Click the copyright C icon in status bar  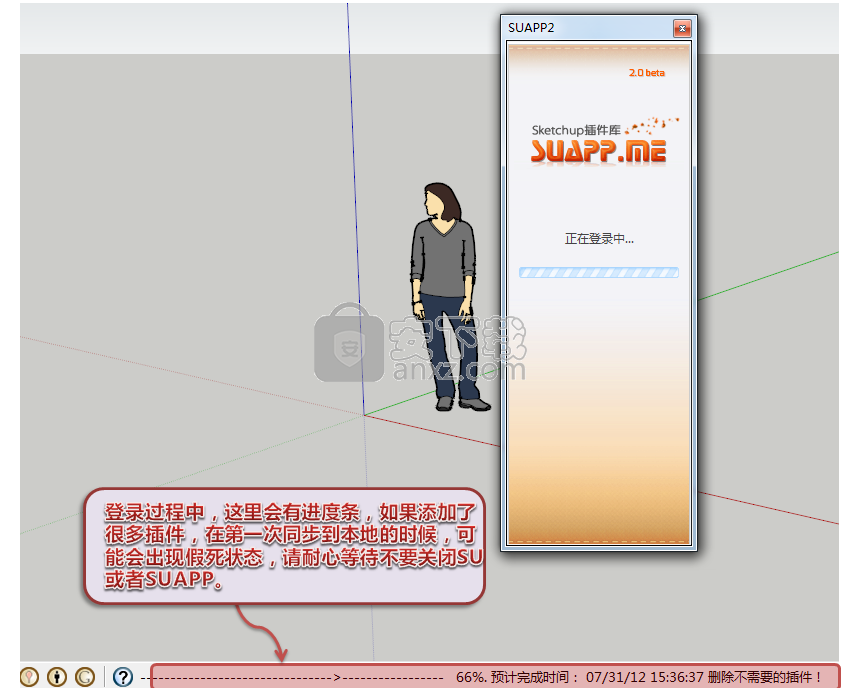pyautogui.click(x=85, y=677)
